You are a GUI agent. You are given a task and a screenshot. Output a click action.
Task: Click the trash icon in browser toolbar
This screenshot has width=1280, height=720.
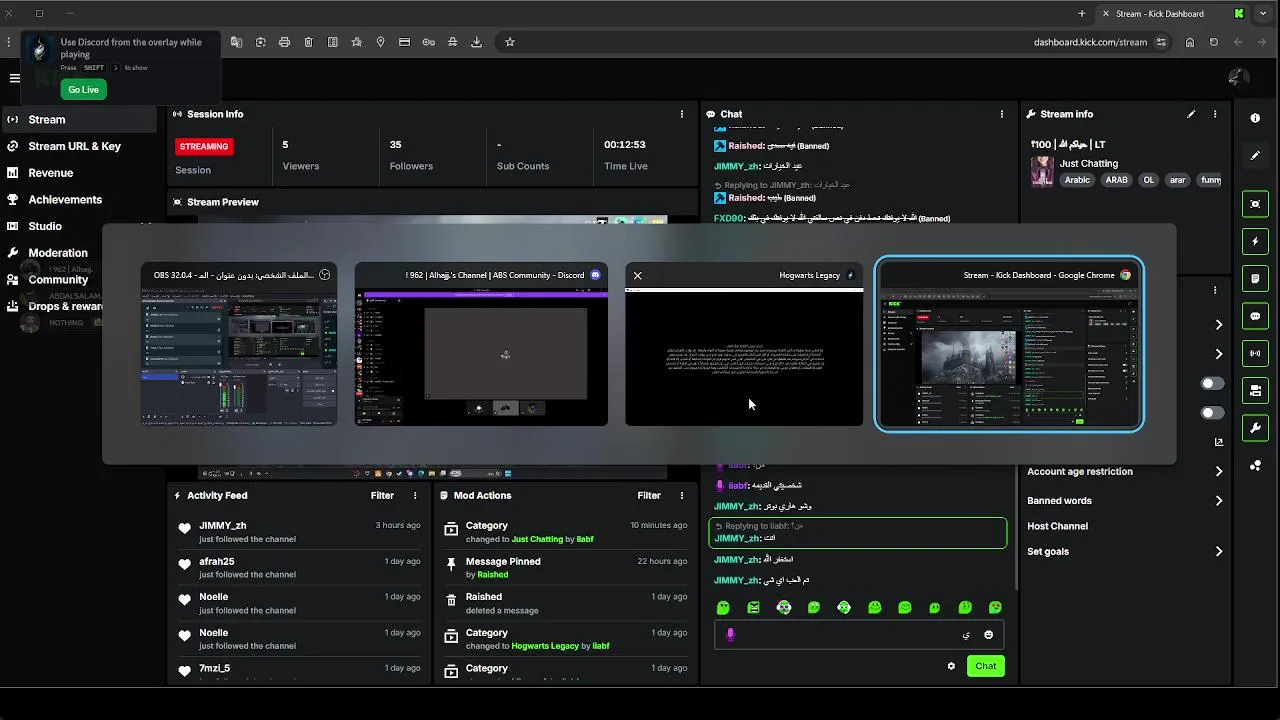[x=308, y=42]
